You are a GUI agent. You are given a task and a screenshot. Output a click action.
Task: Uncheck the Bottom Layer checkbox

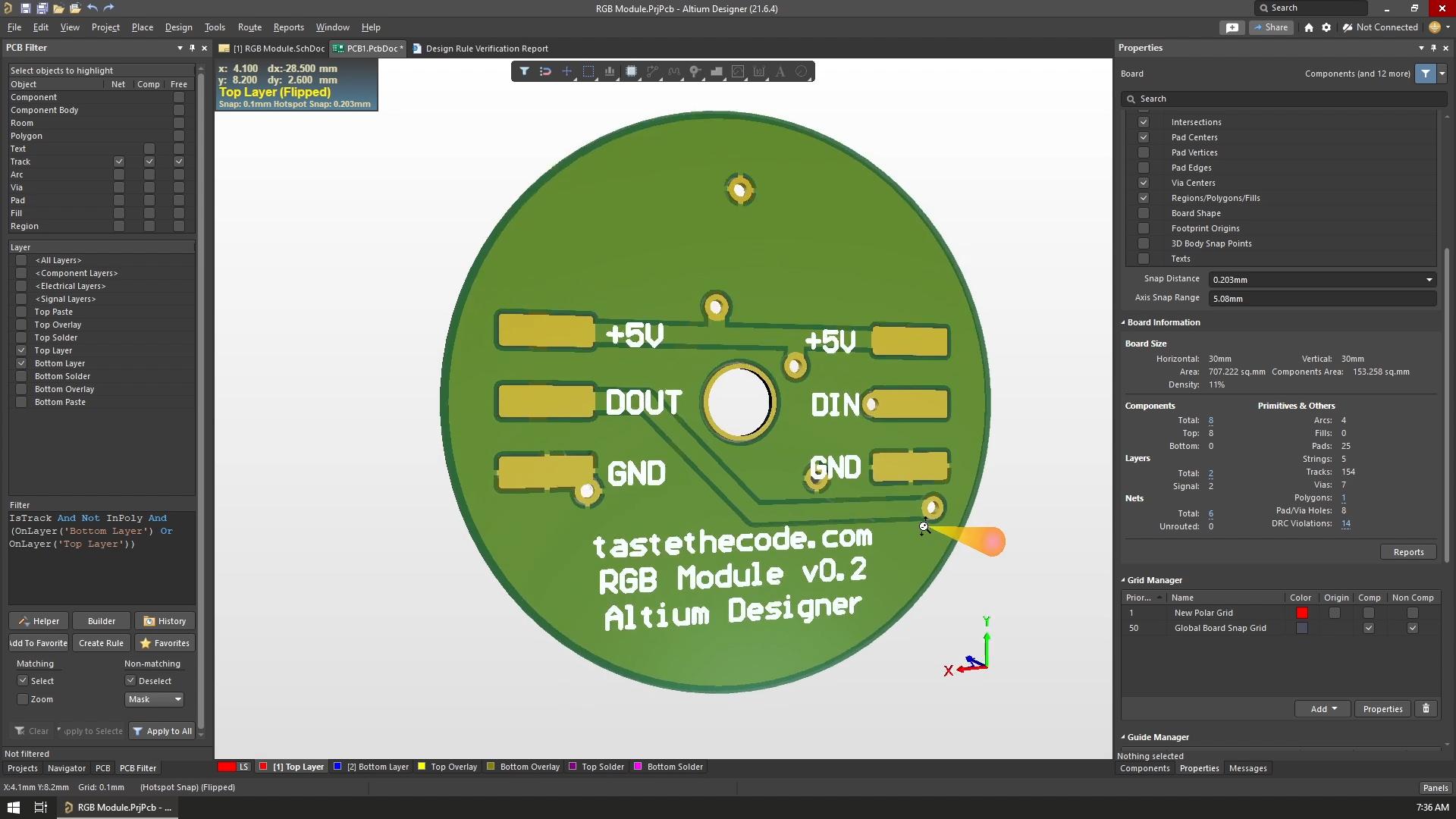(21, 363)
